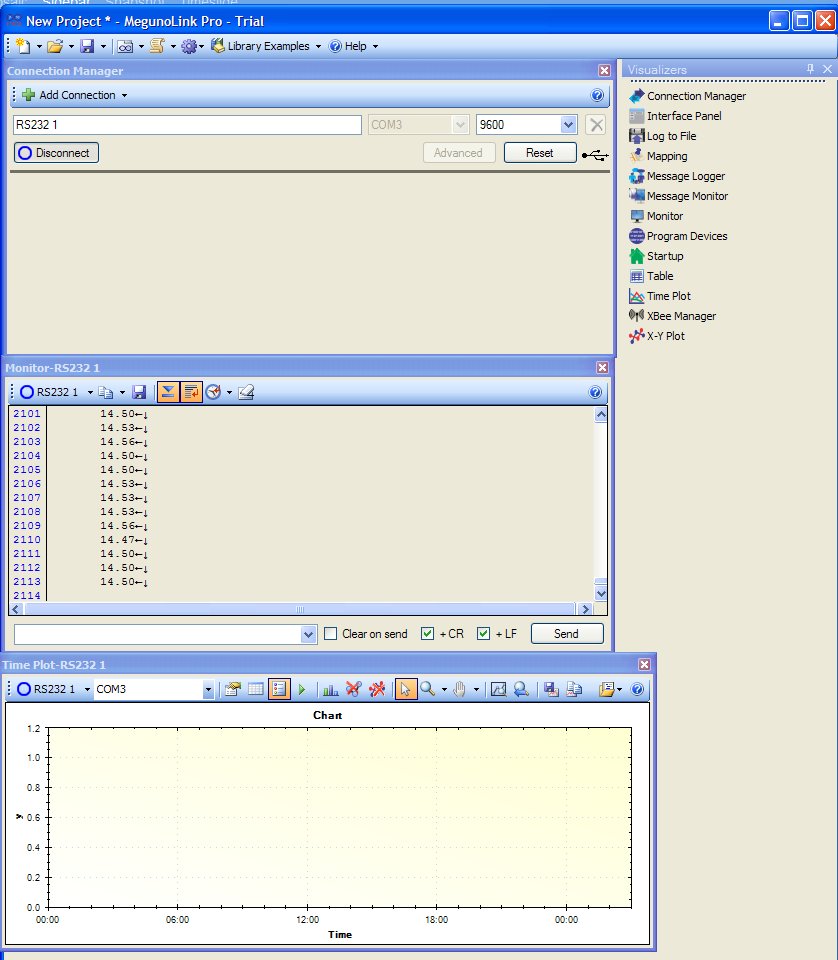Click the help icon in Monitor panel
Image resolution: width=838 pixels, height=960 pixels.
[x=595, y=392]
